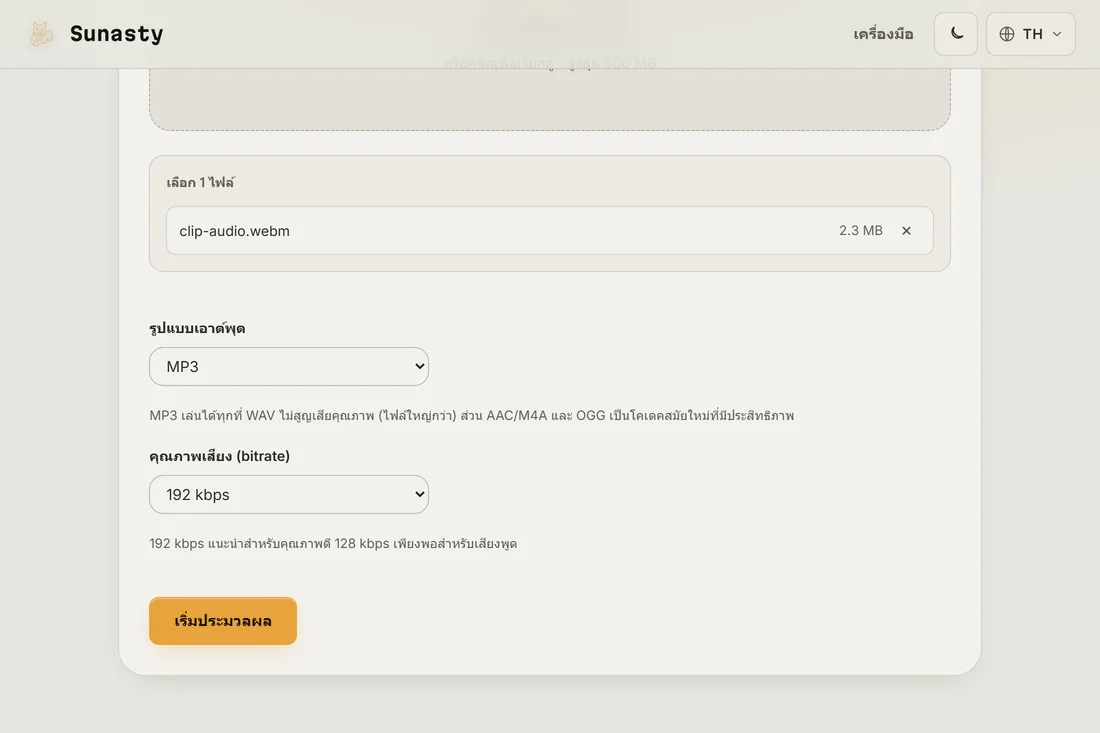Image resolution: width=1100 pixels, height=733 pixels.
Task: Remove clip-audio.webm with the X icon
Action: pyautogui.click(x=906, y=231)
